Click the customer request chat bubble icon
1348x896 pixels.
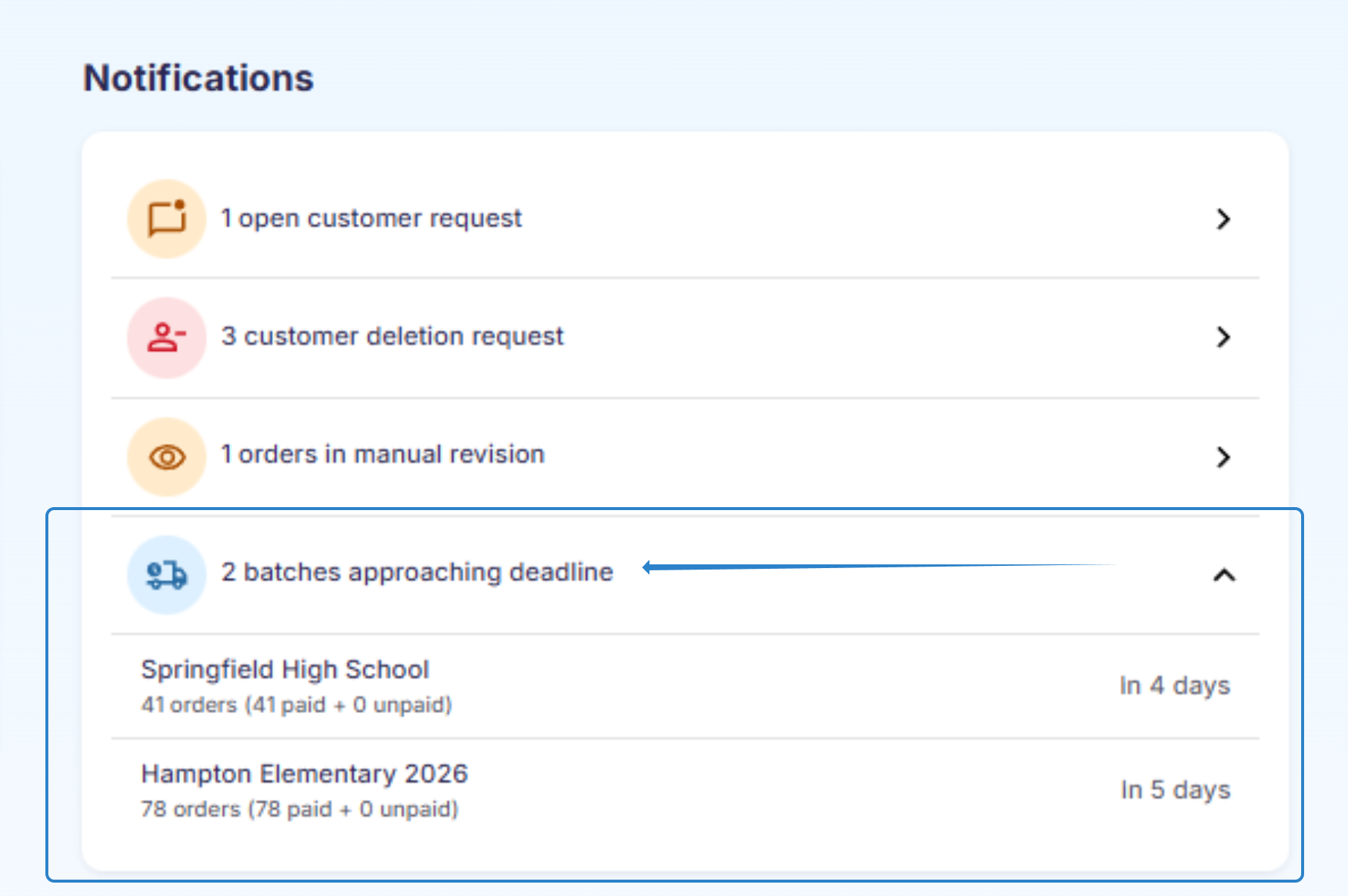(x=167, y=219)
